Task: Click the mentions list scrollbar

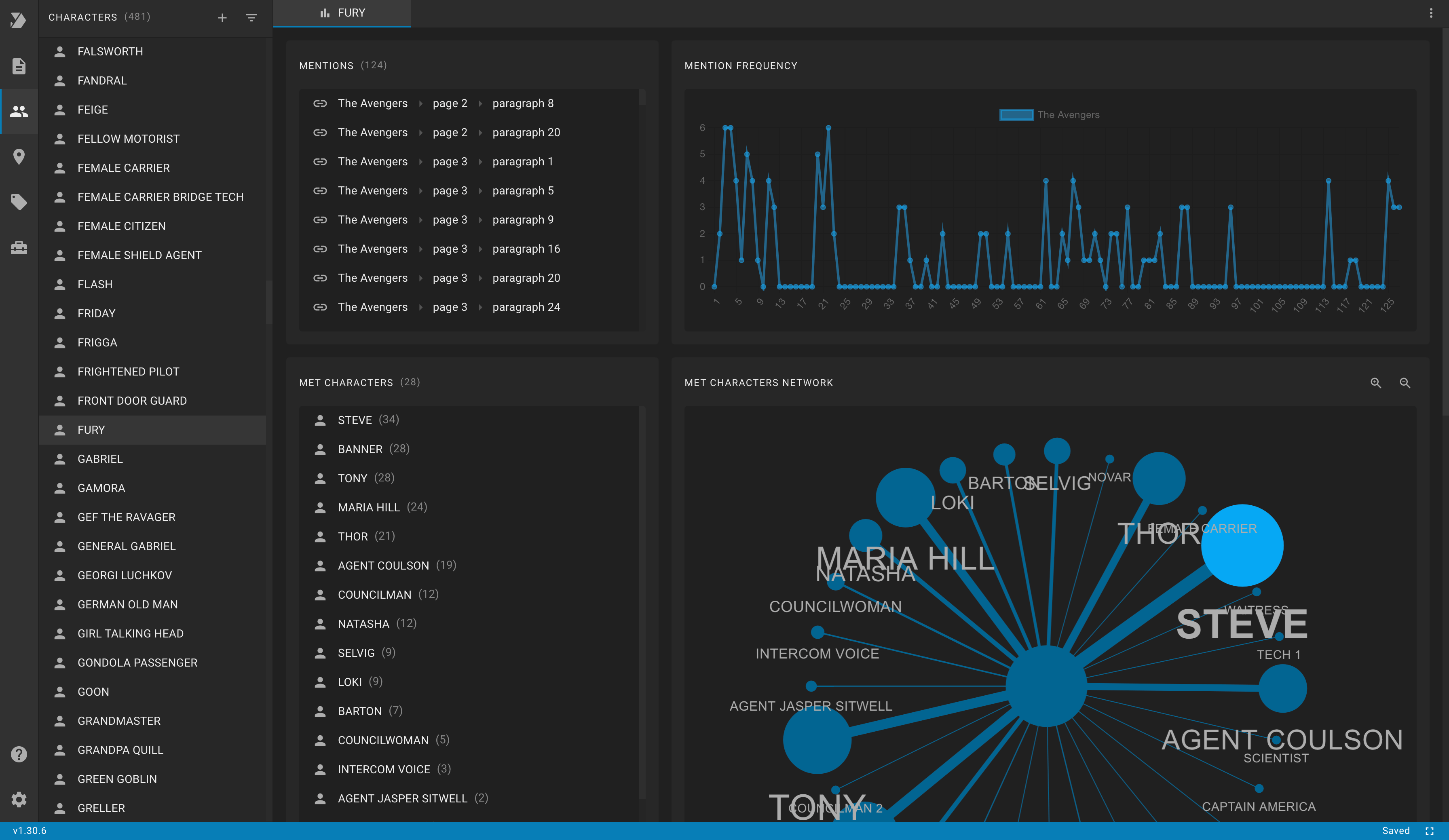Action: [642, 98]
